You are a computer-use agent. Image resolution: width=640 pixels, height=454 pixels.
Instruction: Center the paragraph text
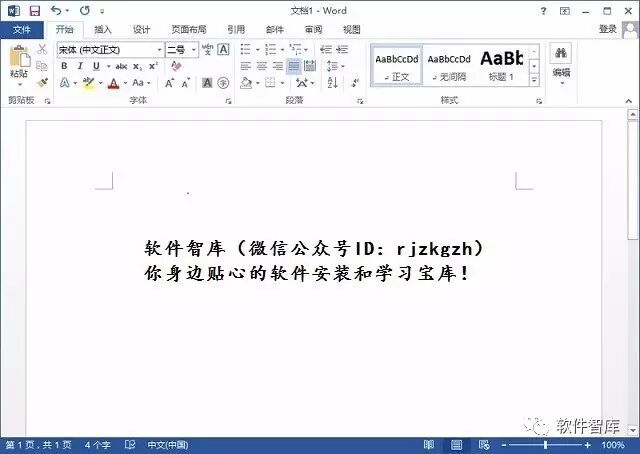(262, 66)
